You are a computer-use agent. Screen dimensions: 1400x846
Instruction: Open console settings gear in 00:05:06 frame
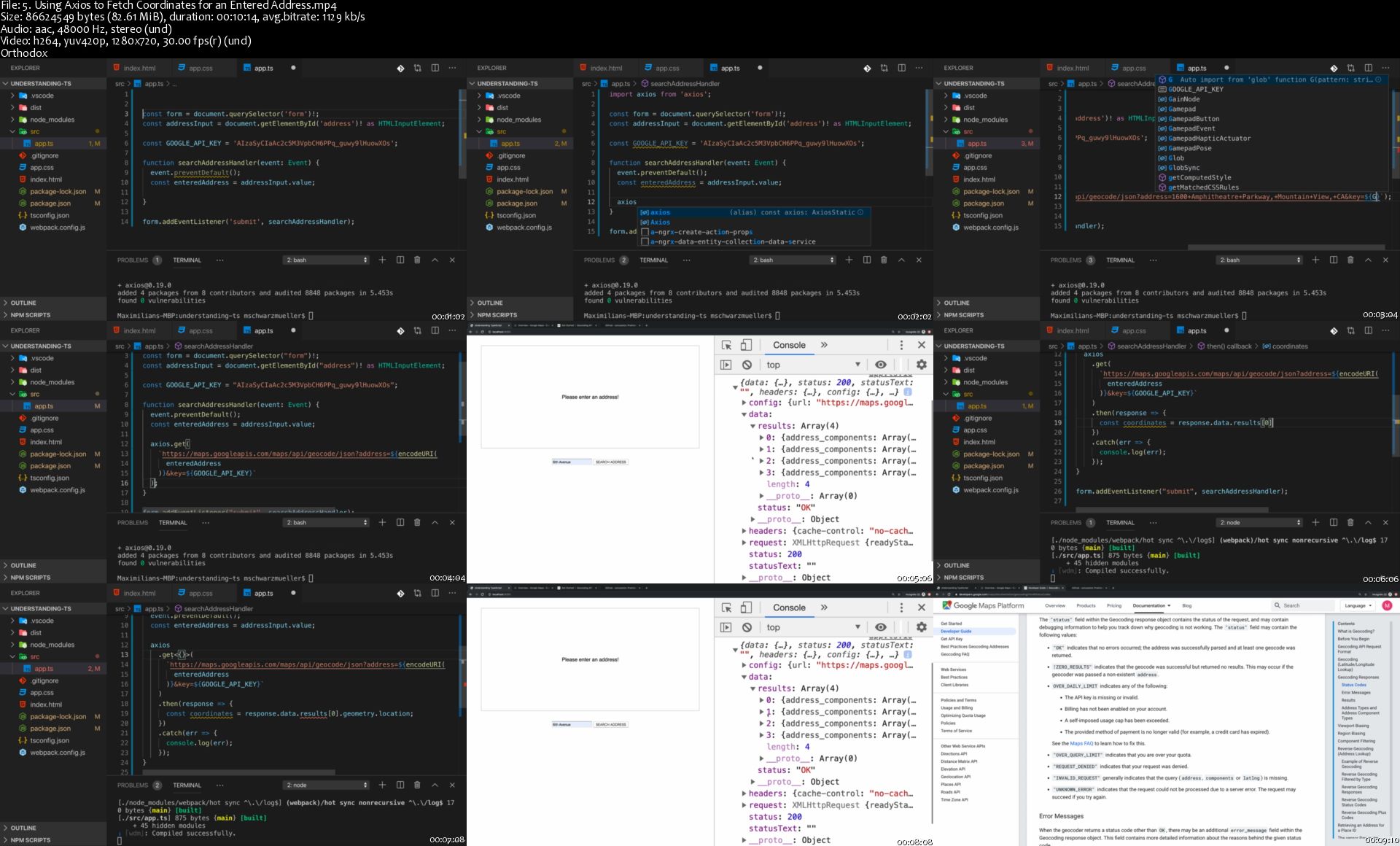pos(921,365)
